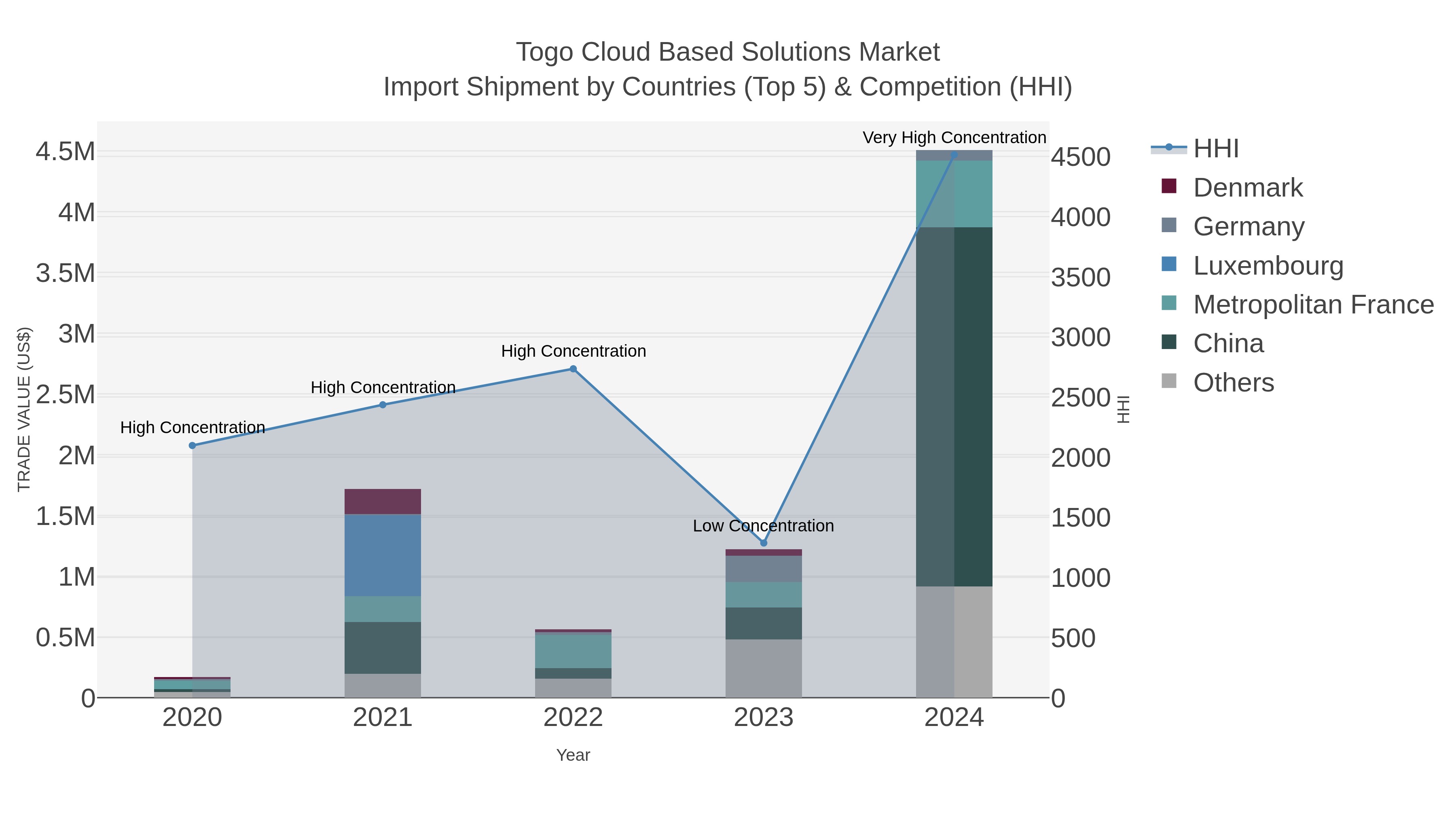Click the 'High Concentration' label above 2022
Viewport: 1456px width, 819px height.
pyautogui.click(x=573, y=351)
